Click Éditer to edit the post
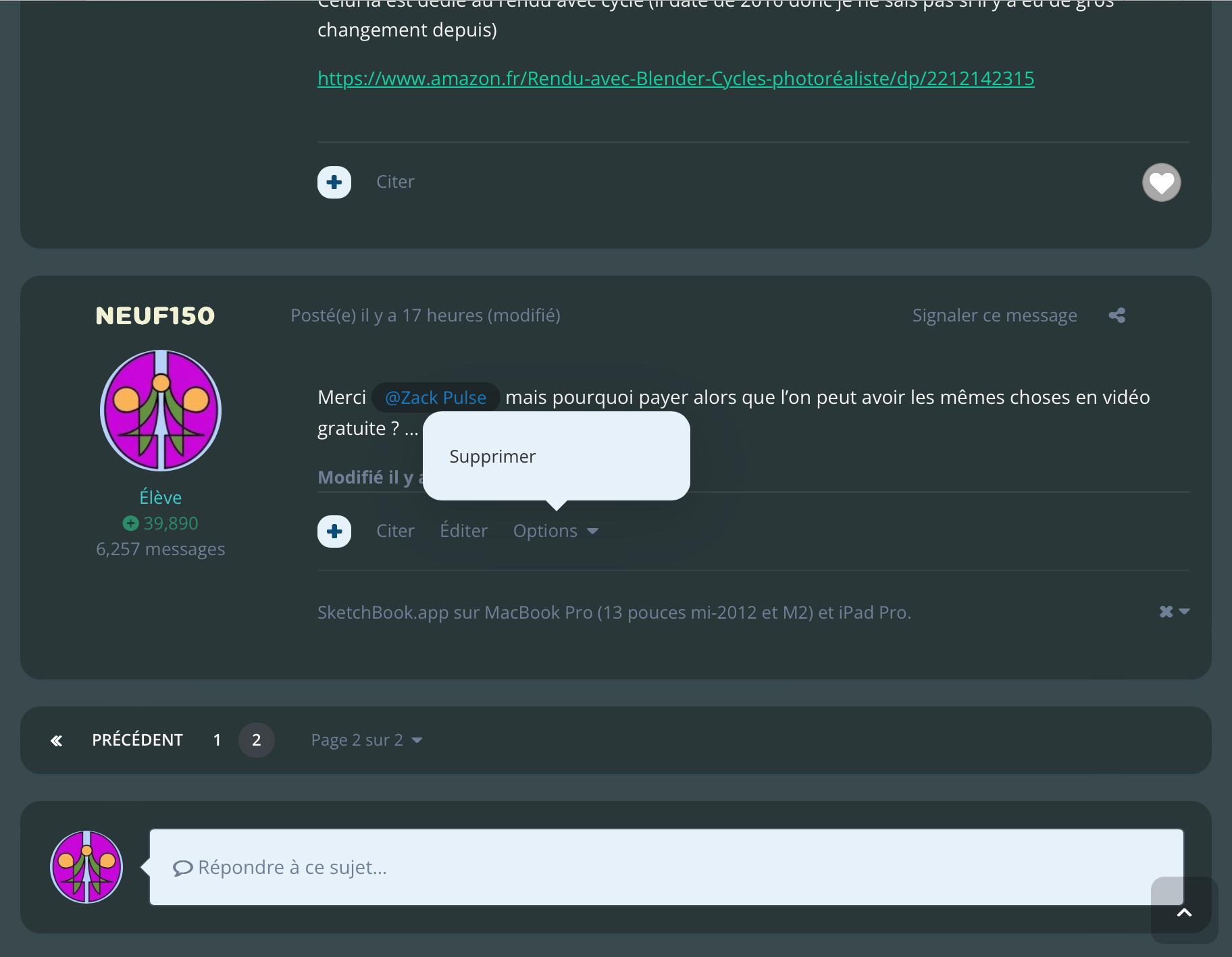The image size is (1232, 957). tap(463, 532)
